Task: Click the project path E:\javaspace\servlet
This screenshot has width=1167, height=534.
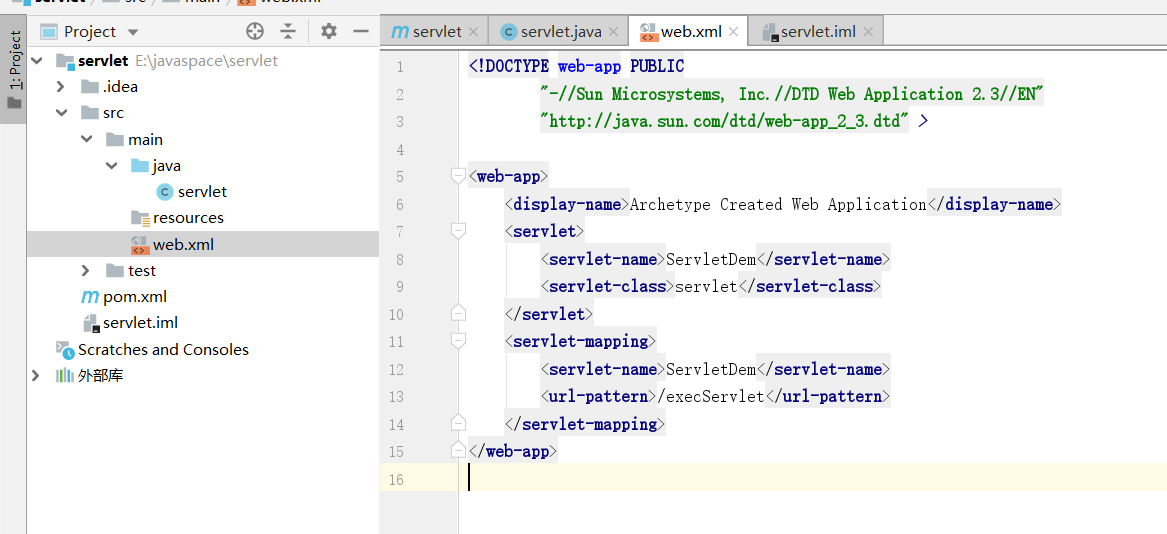Action: tap(206, 60)
